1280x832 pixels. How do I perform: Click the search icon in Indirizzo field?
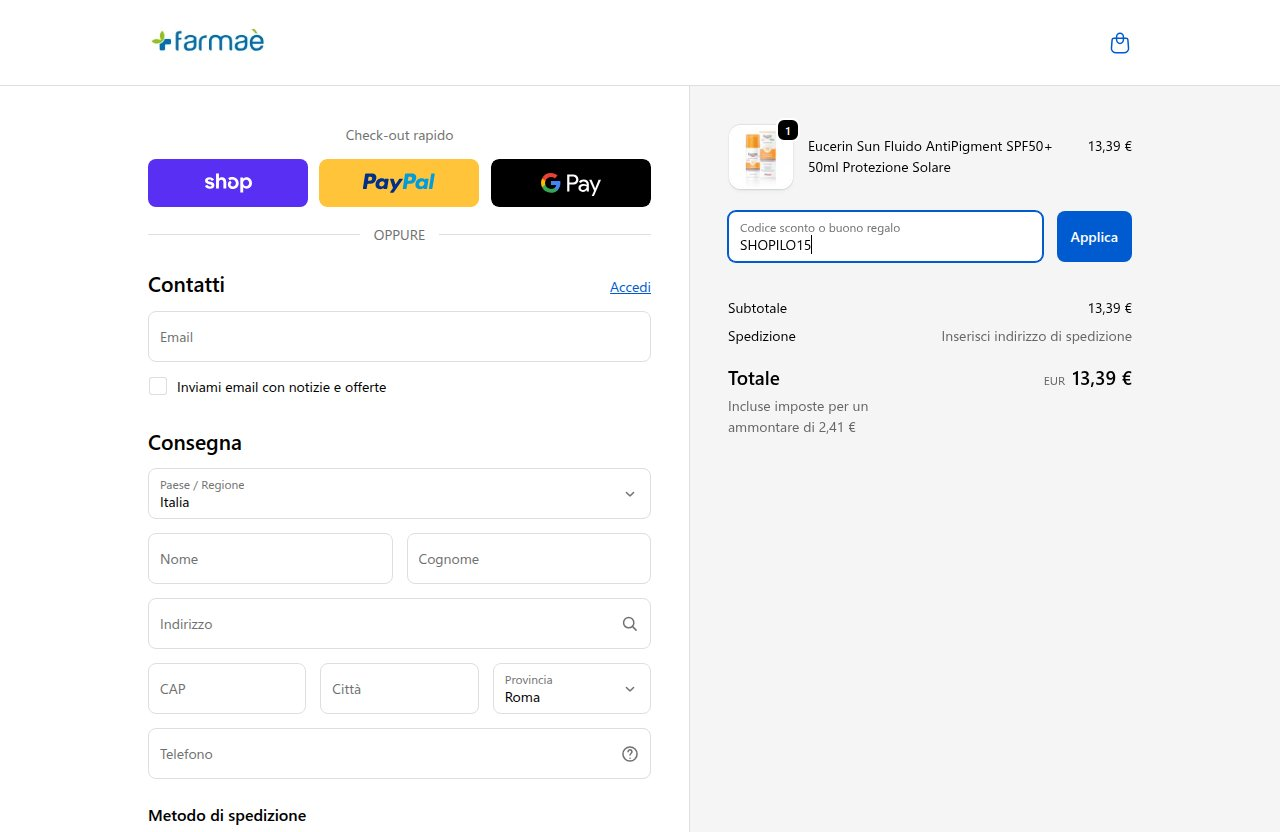tap(630, 624)
